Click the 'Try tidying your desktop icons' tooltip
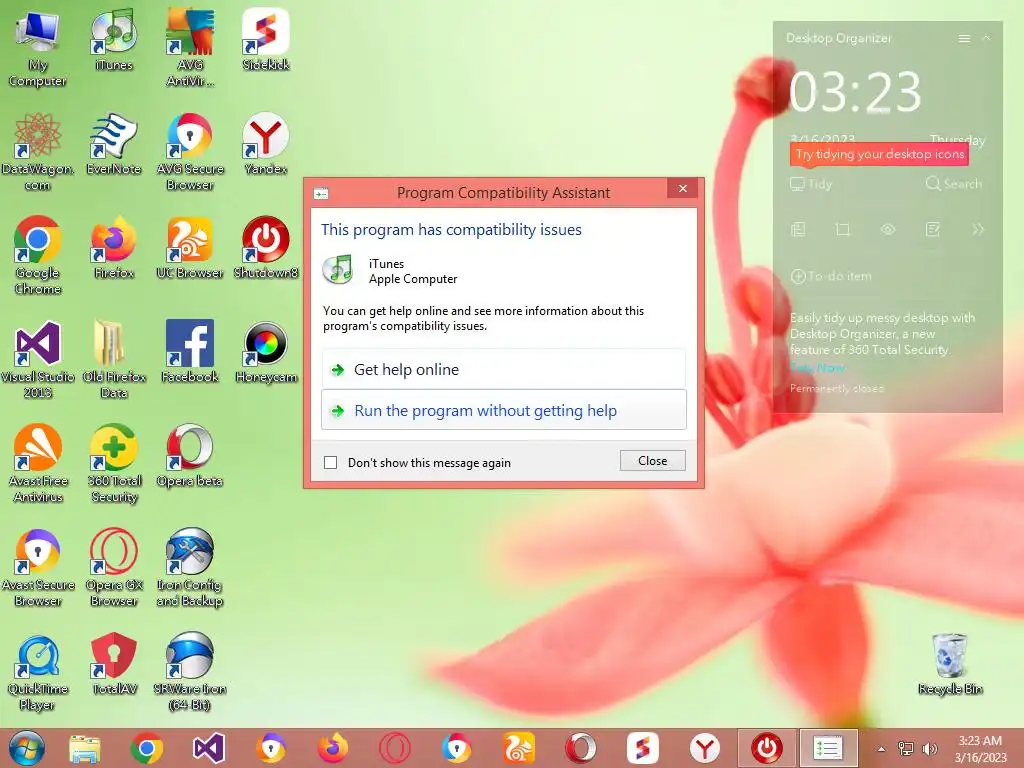Screen dimensions: 1024x768 [879, 154]
